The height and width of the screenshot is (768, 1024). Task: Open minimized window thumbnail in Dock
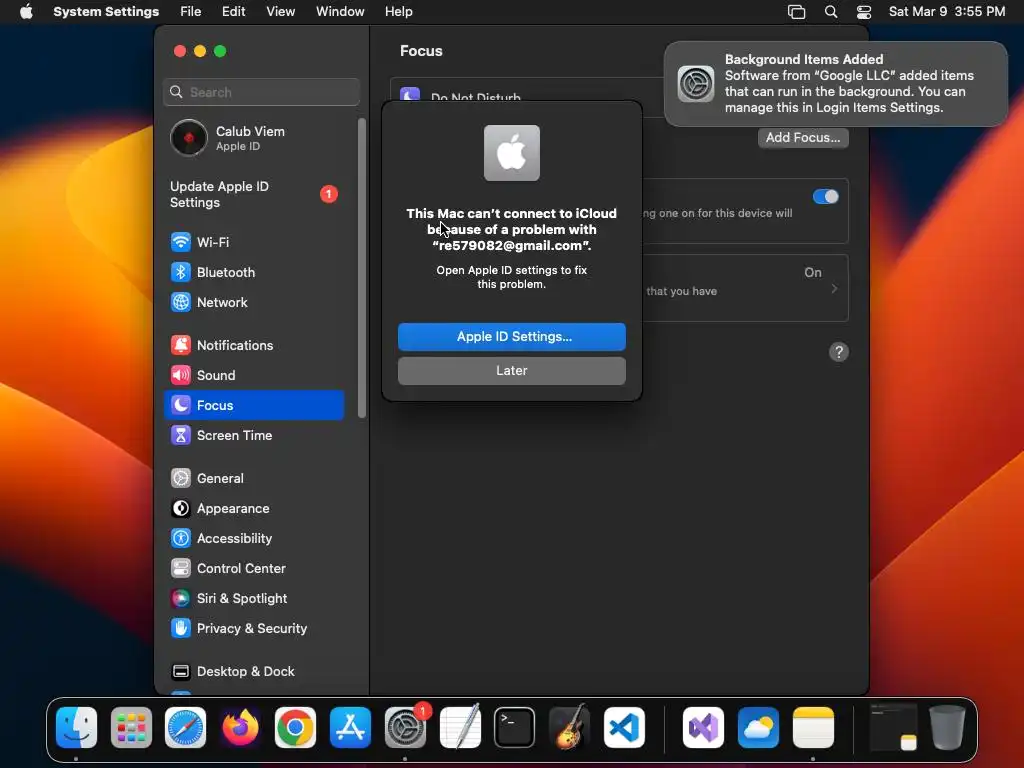click(x=893, y=728)
